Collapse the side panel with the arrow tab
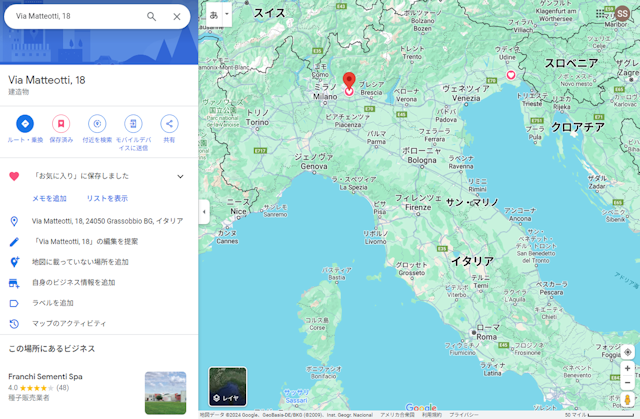This screenshot has width=640, height=419. pos(204,212)
